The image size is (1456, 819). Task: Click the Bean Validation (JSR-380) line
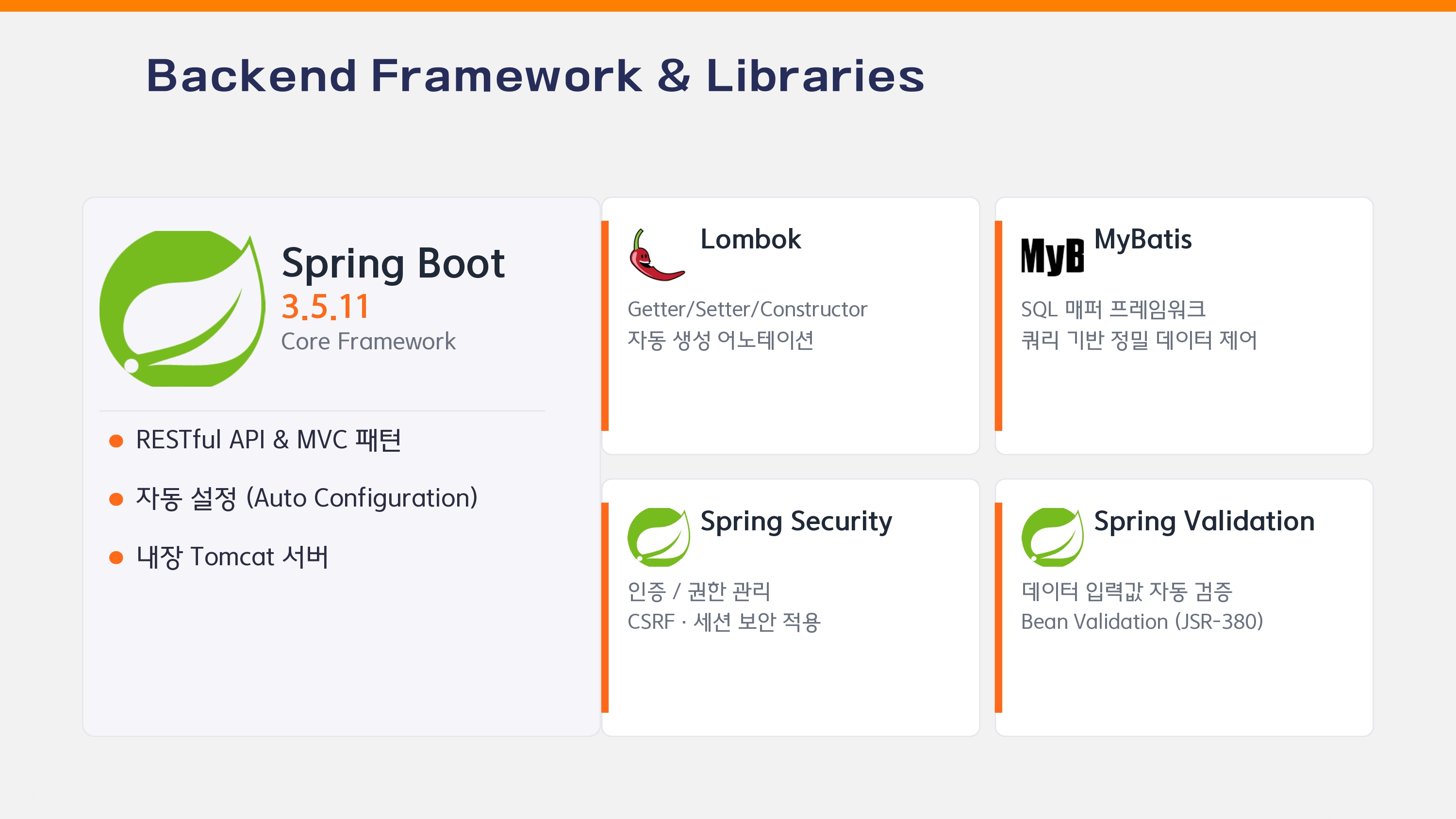coord(1142,622)
